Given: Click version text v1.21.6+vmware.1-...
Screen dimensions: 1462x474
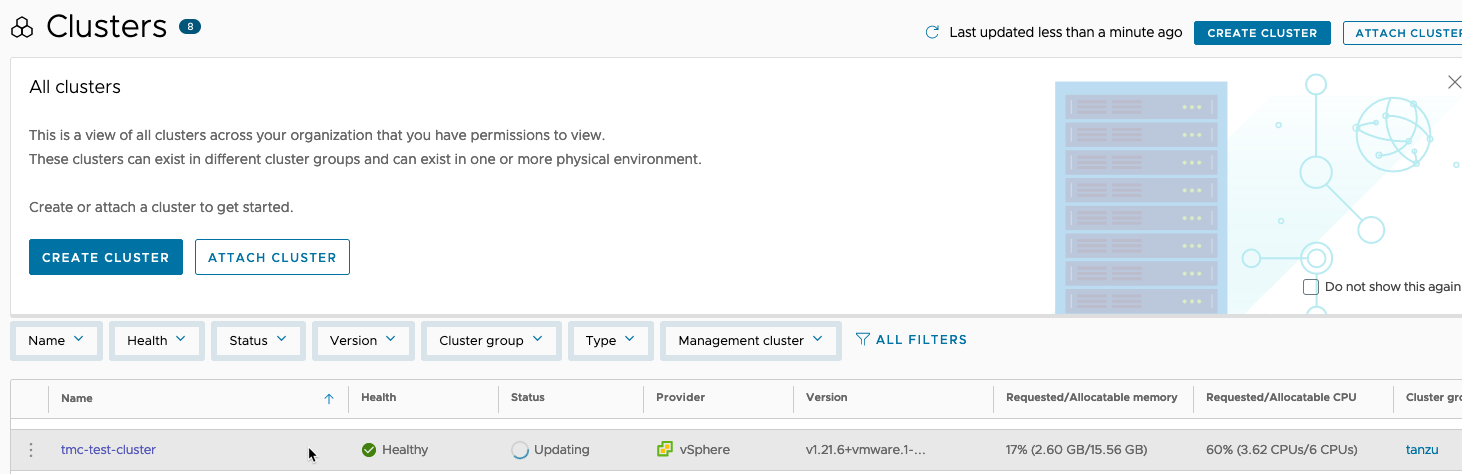Looking at the screenshot, I should [x=866, y=450].
